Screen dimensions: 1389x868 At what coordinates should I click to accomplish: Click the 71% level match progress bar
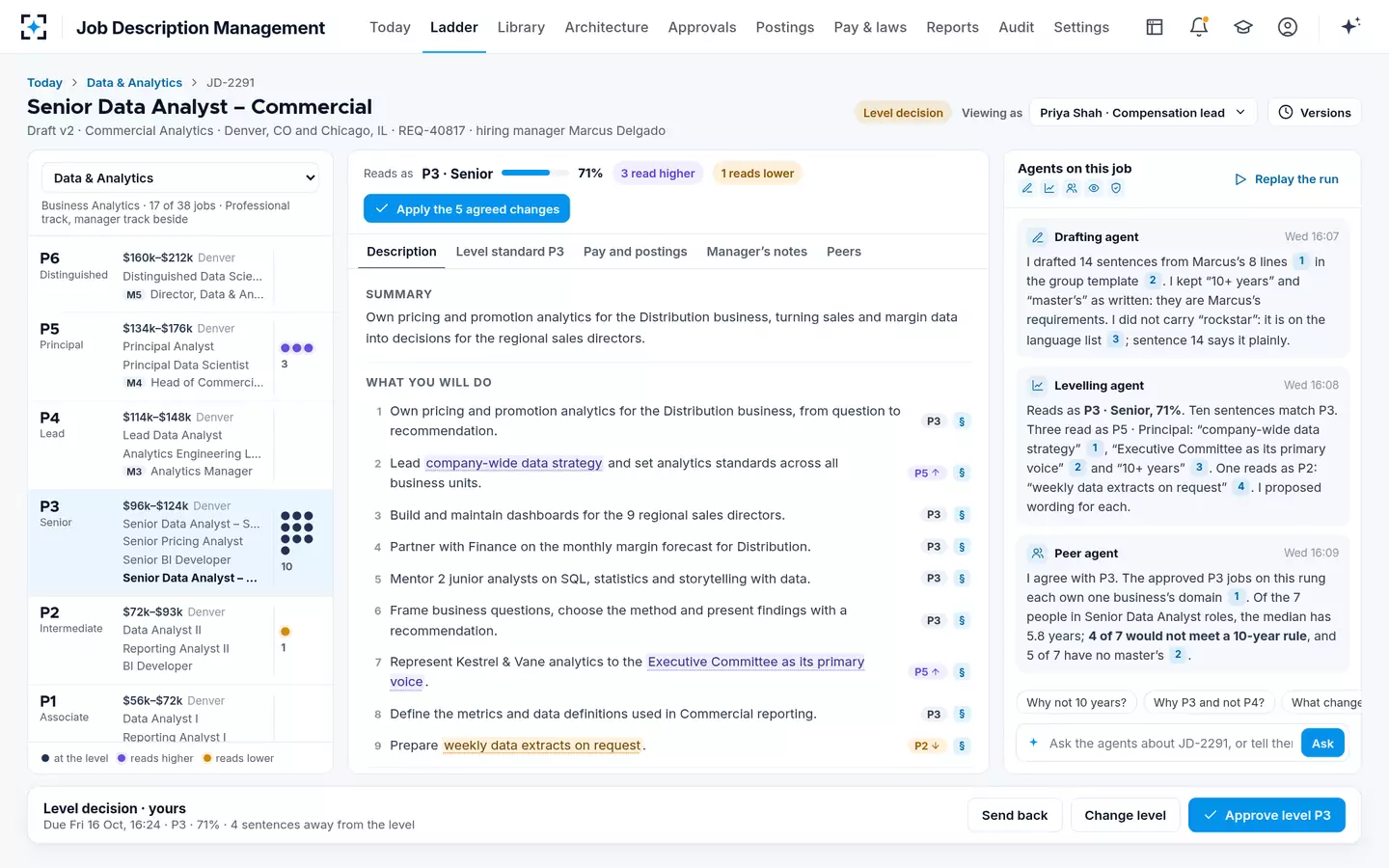click(533, 174)
